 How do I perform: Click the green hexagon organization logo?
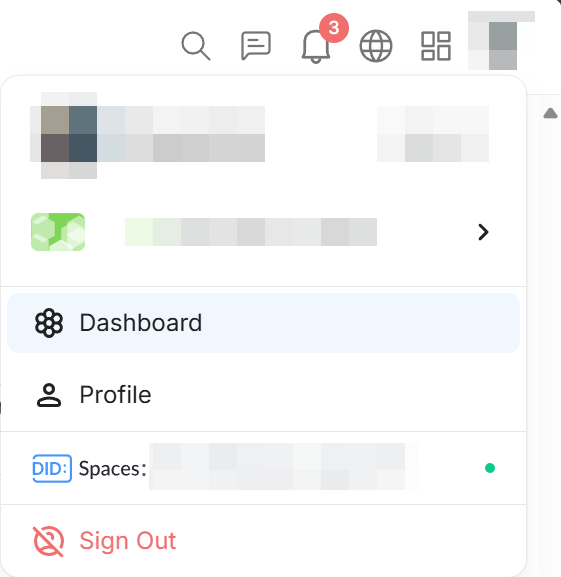[x=58, y=232]
